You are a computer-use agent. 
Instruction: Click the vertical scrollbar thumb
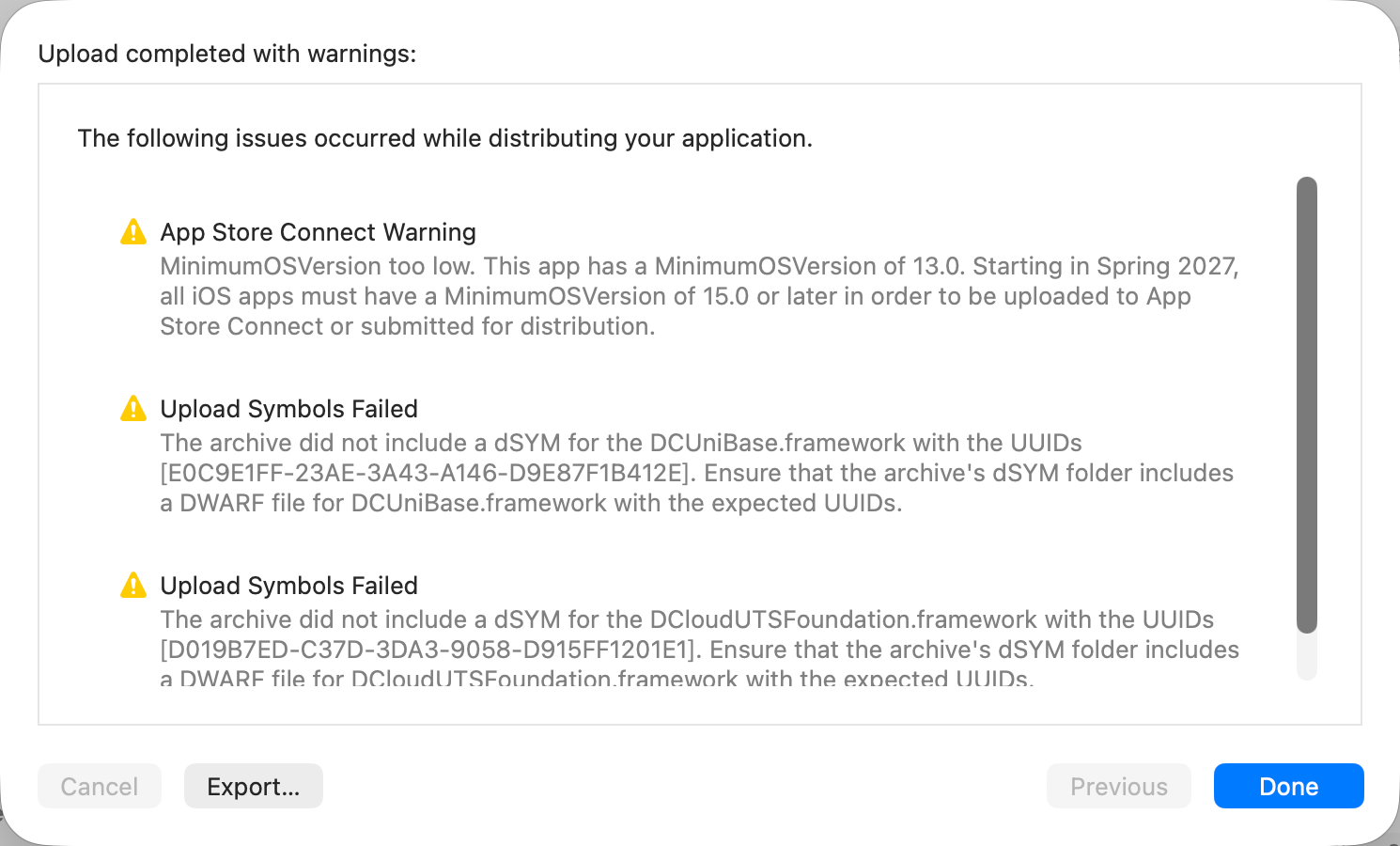(1307, 404)
